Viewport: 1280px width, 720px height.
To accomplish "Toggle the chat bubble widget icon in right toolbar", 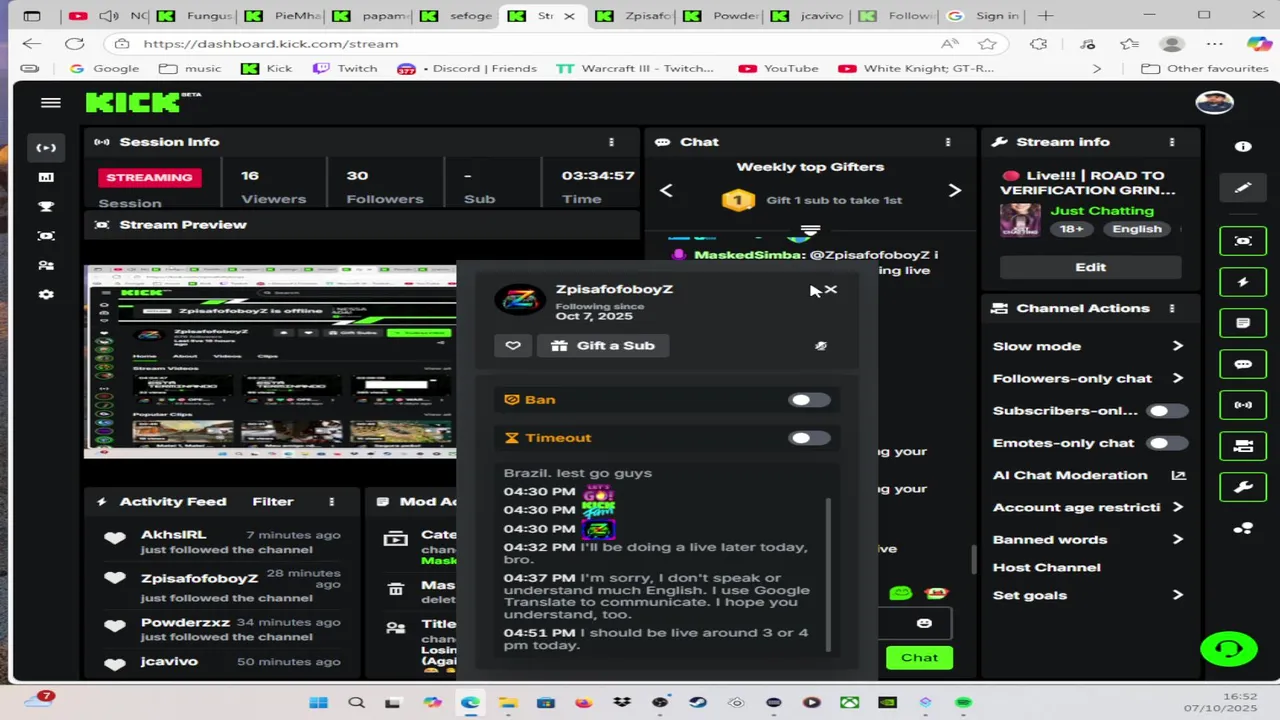I will coord(1243,364).
